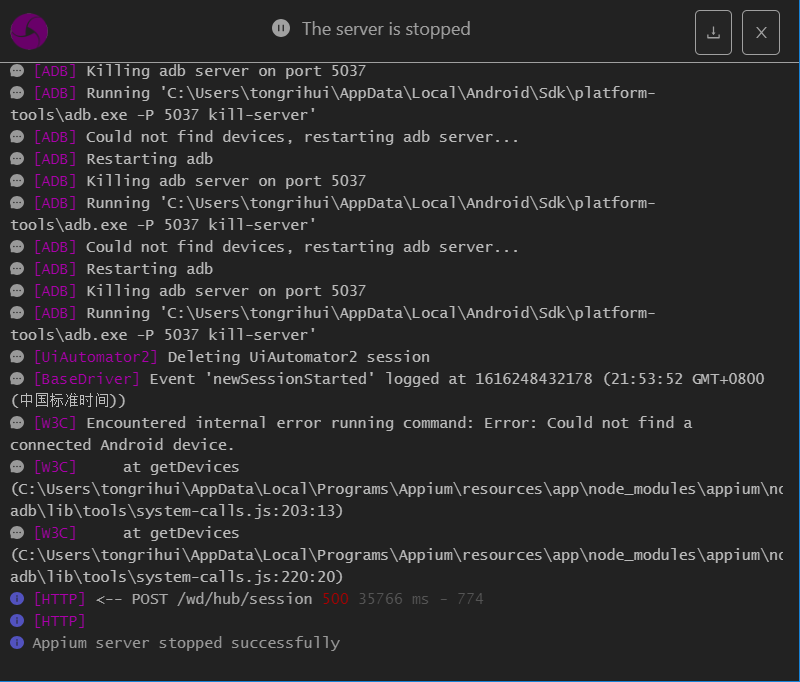The height and width of the screenshot is (682, 800).
Task: Click the 'POST /wd/hub/session 500' HTTP line
Action: (247, 598)
